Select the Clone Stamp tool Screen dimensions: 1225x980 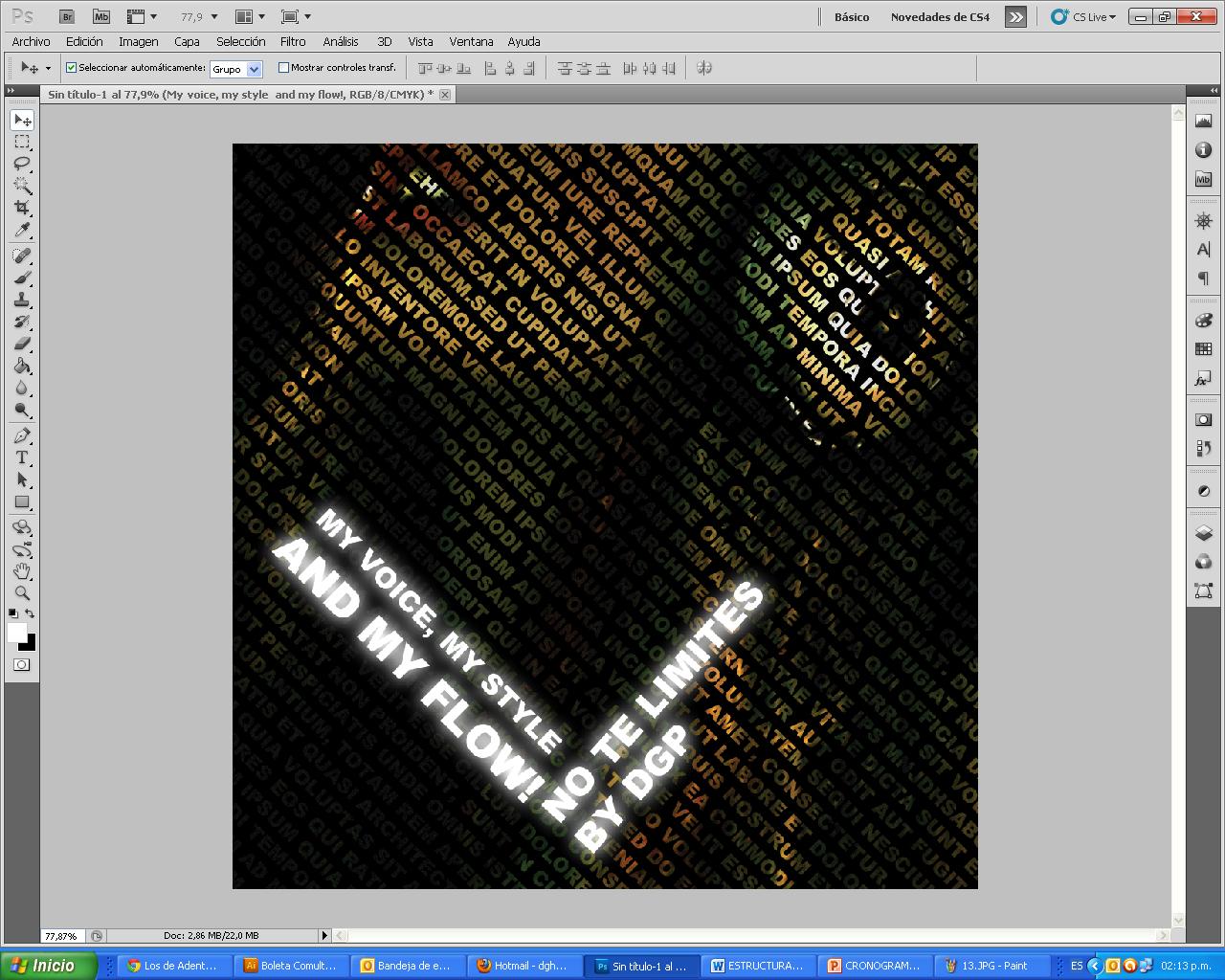click(22, 300)
